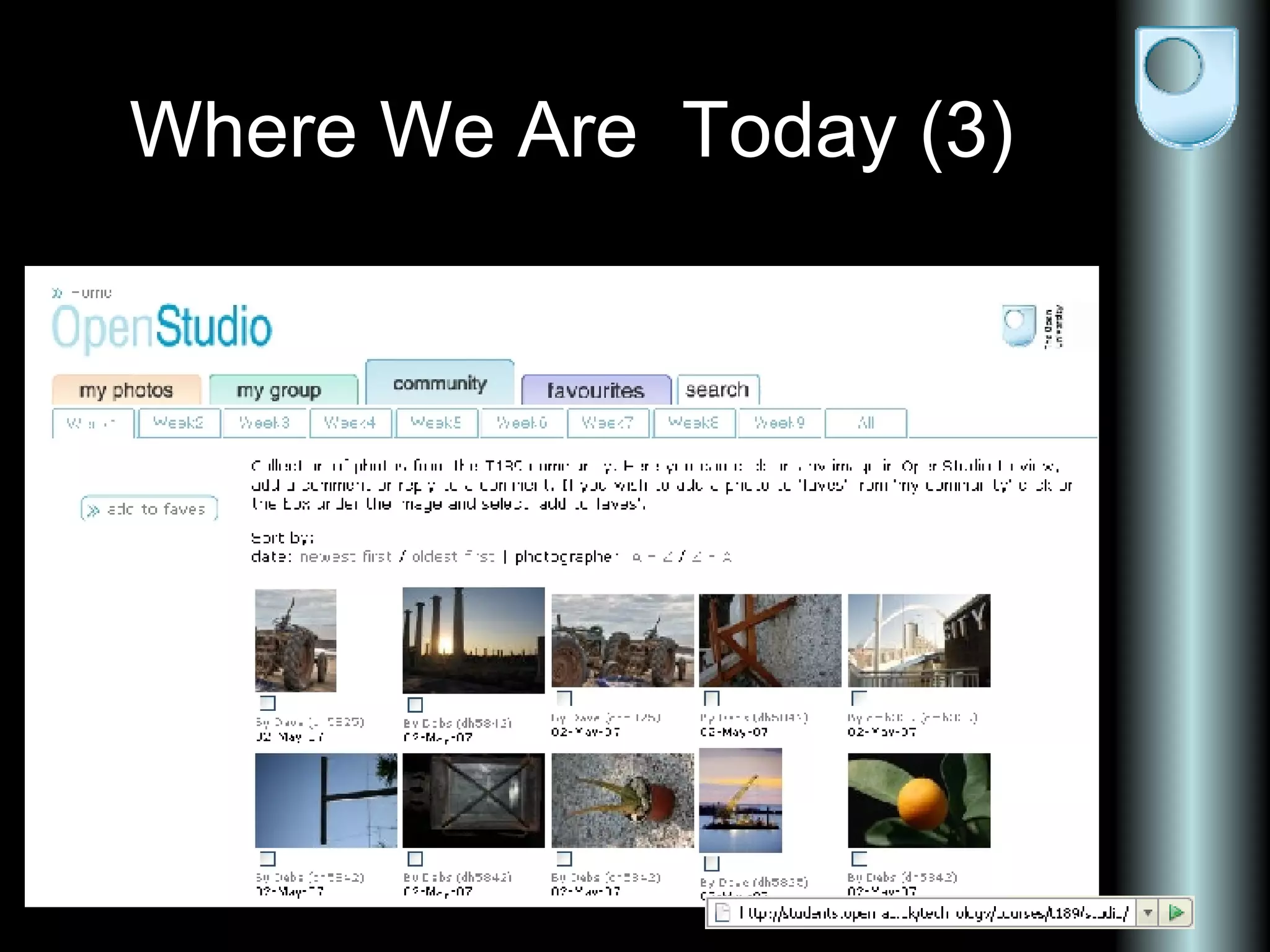This screenshot has width=1270, height=952.
Task: Tick checkbox under wooden beams photo
Action: pos(711,698)
